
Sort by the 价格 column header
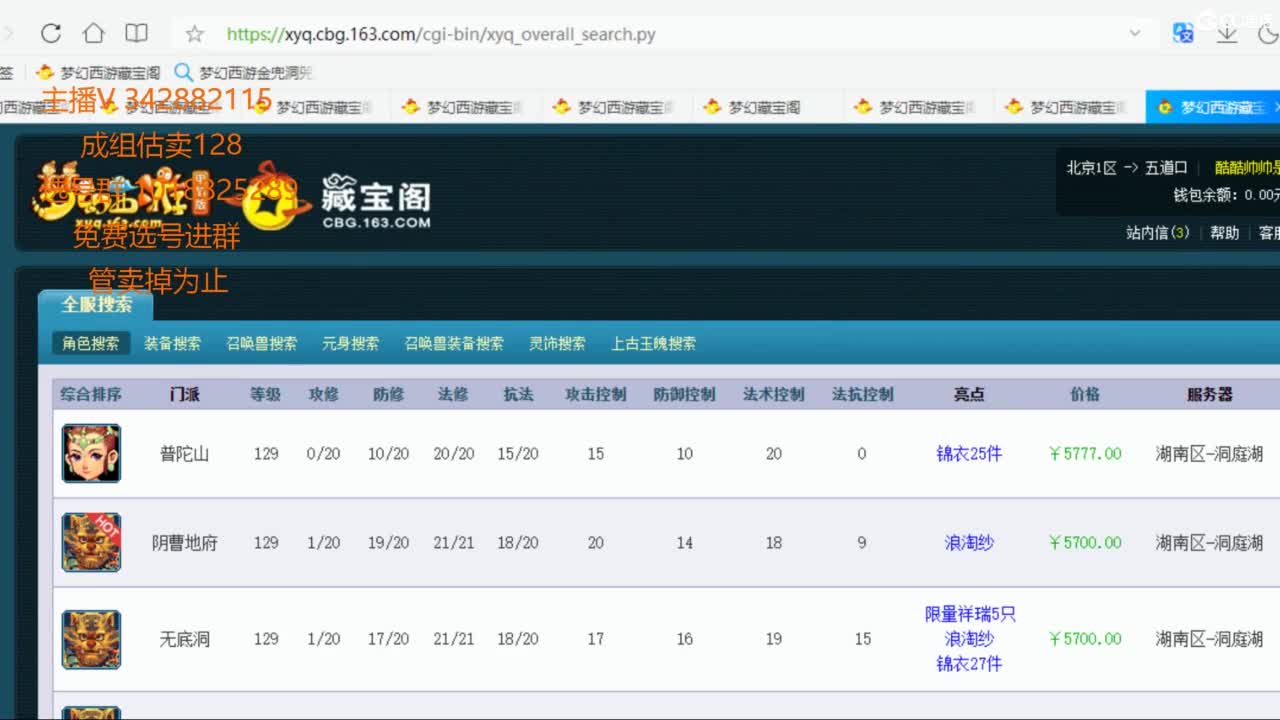[1085, 394]
